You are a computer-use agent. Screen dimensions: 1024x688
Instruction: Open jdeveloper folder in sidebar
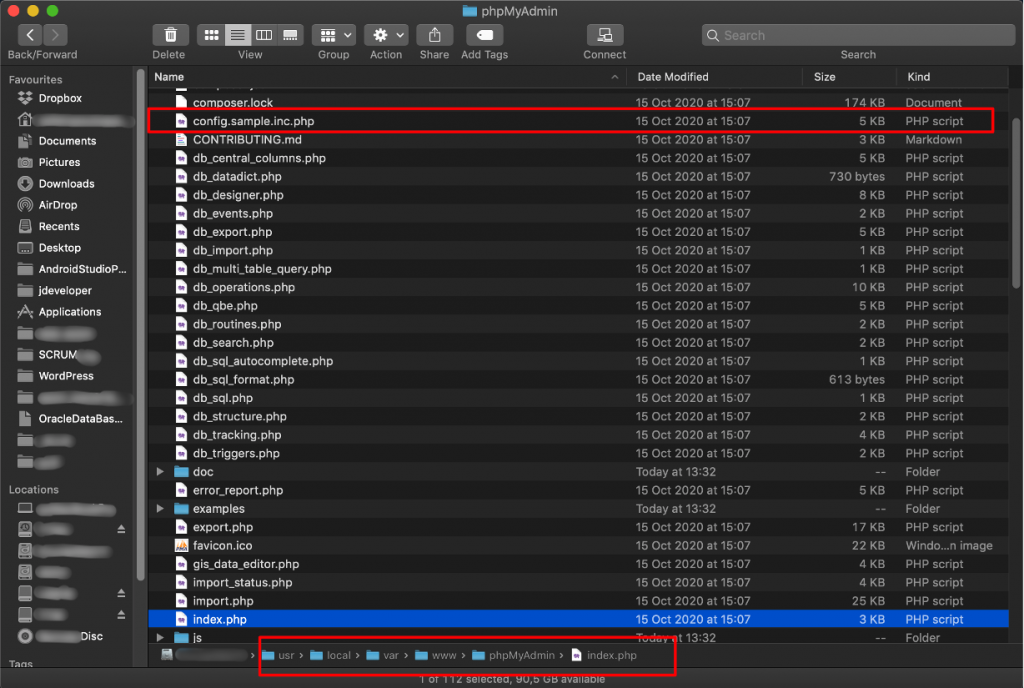[65, 290]
